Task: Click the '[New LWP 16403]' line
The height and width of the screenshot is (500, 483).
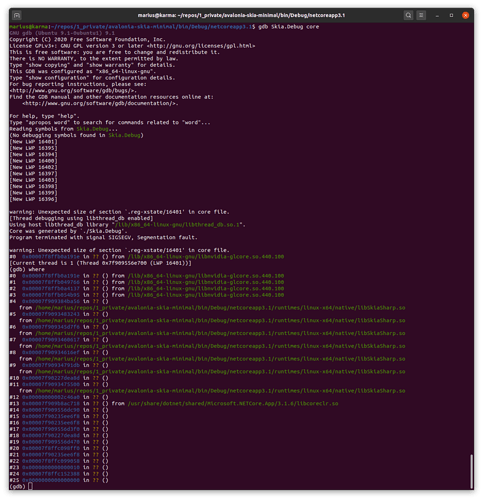Action: coord(33,180)
